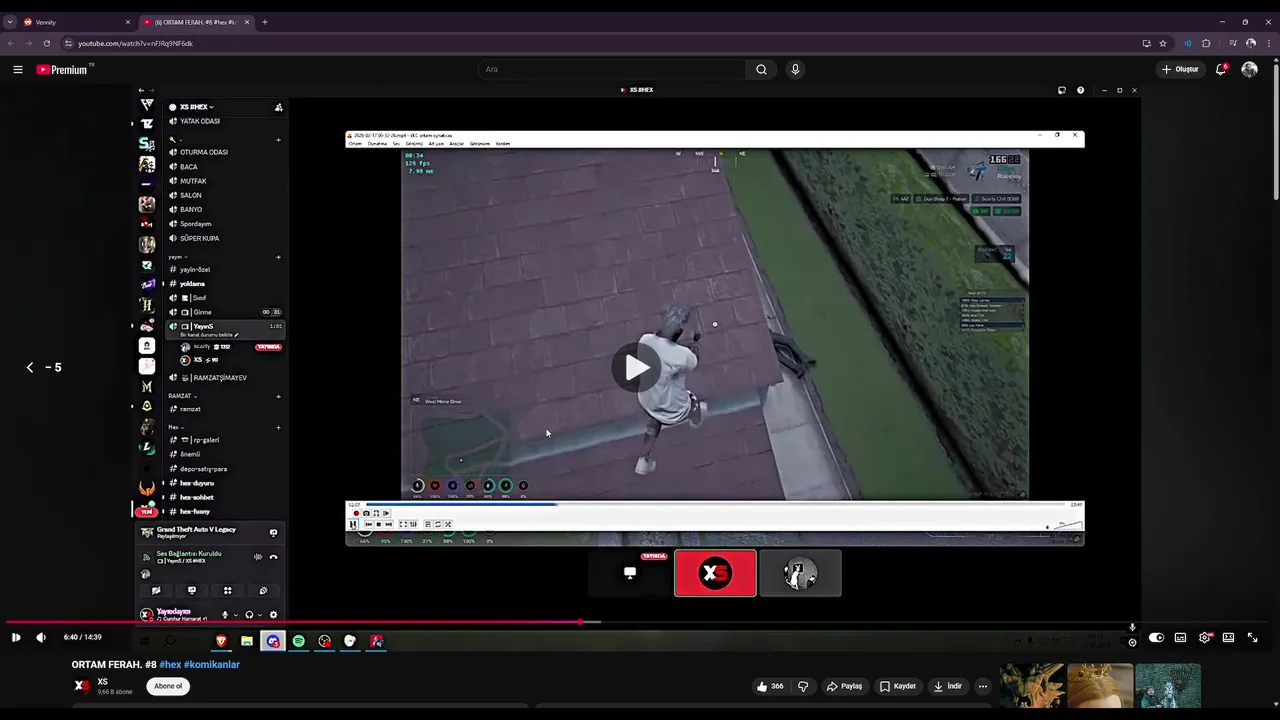Open the crowned woman recommended thumbnail
Viewport: 1280px width, 720px height.
tap(1099, 686)
